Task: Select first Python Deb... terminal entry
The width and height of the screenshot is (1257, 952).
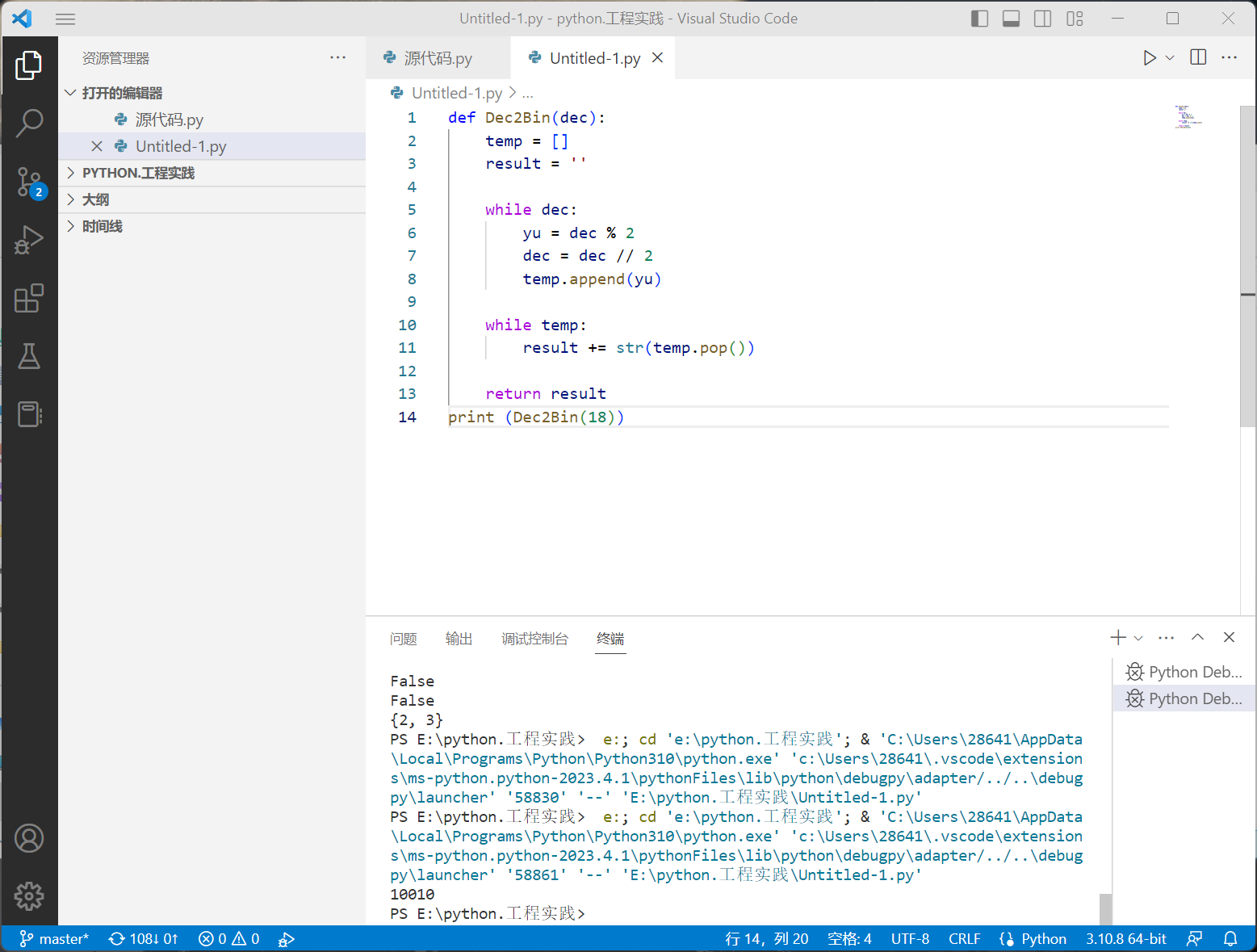Action: [1184, 672]
